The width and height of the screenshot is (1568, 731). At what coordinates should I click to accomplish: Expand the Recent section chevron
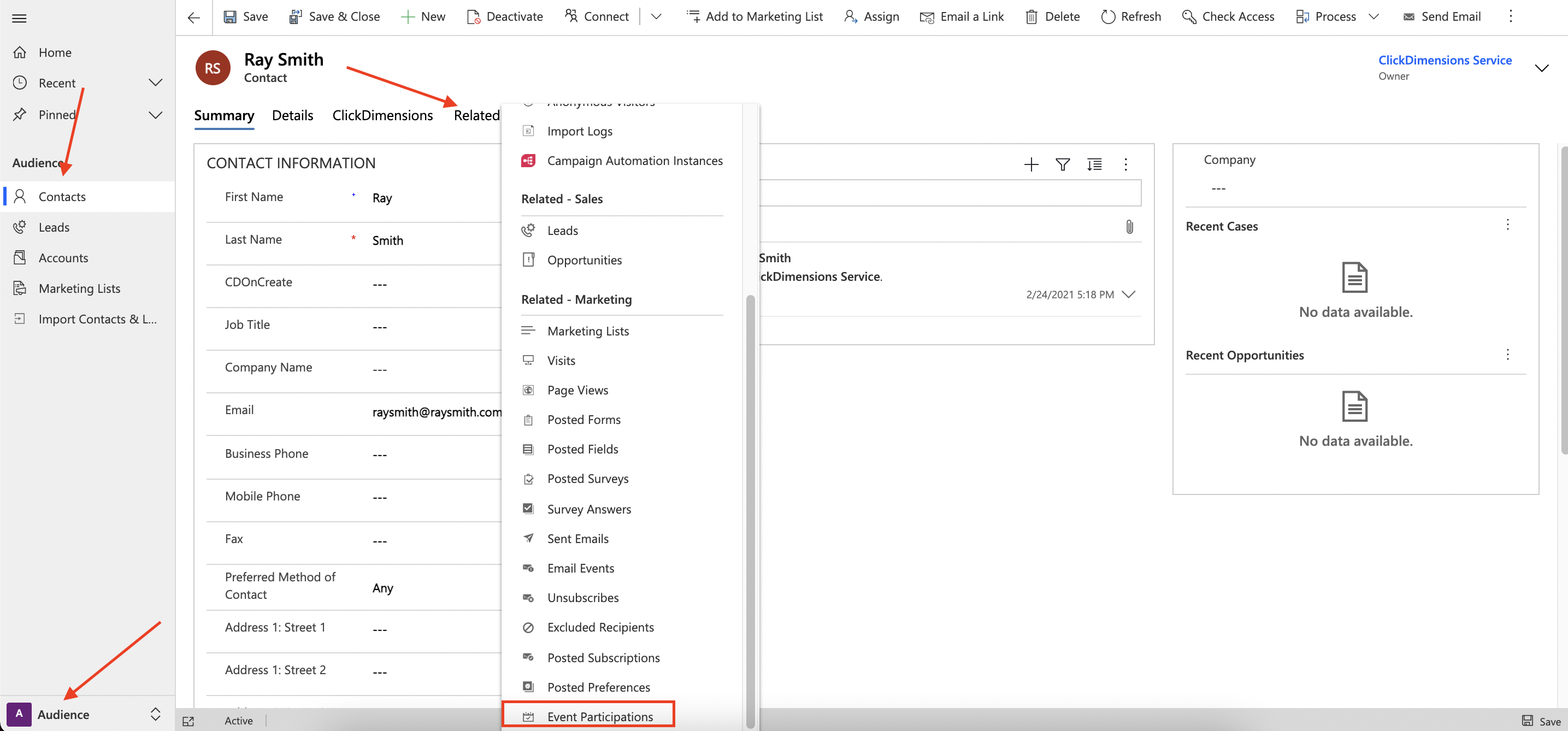[156, 83]
